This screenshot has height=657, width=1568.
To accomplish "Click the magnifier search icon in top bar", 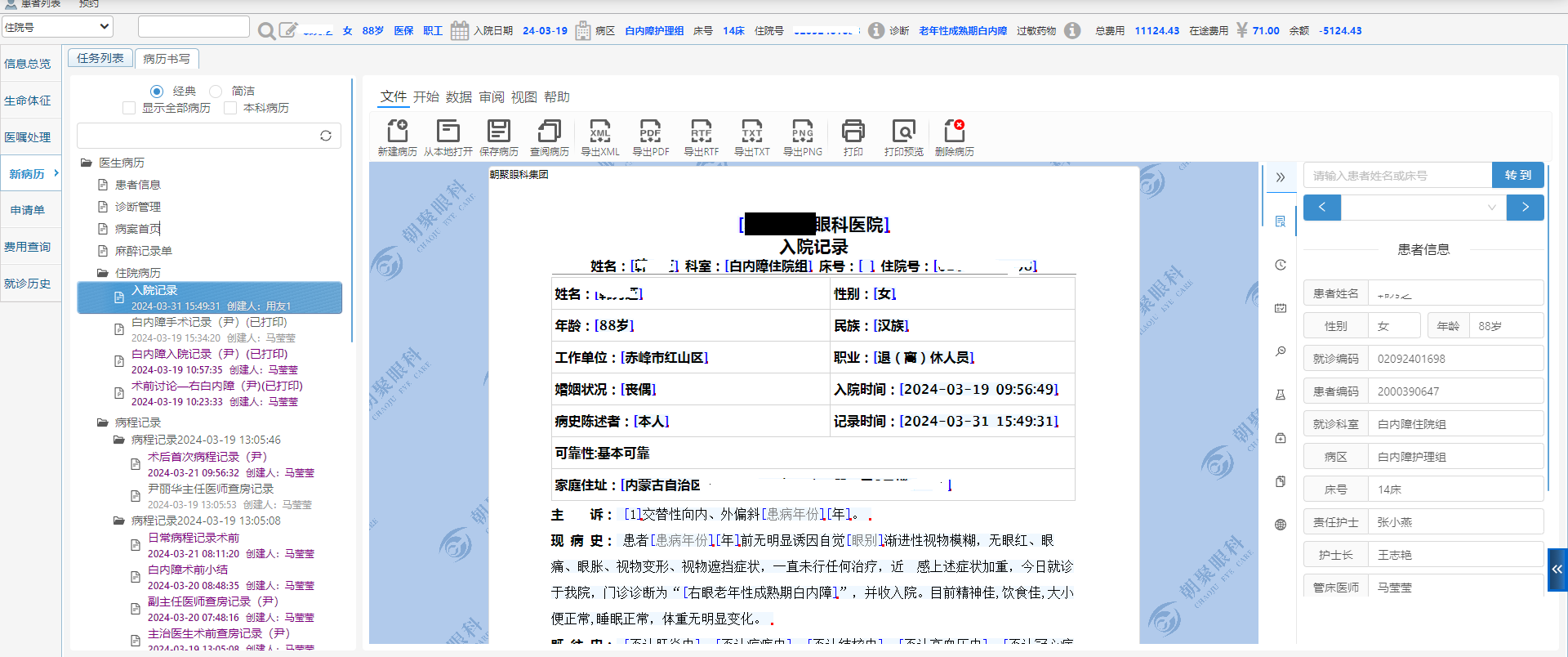I will pos(266,31).
